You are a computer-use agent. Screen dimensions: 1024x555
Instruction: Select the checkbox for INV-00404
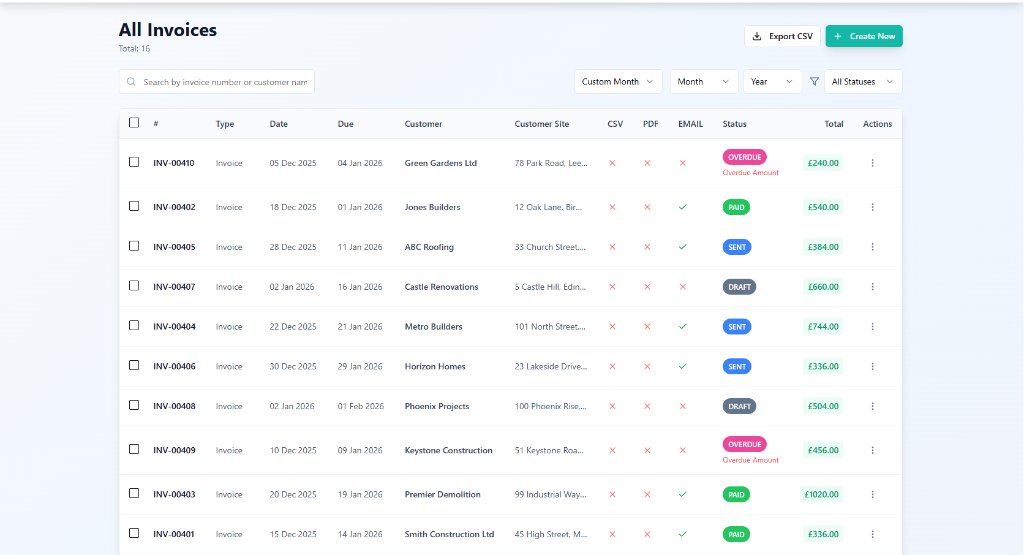pos(134,325)
